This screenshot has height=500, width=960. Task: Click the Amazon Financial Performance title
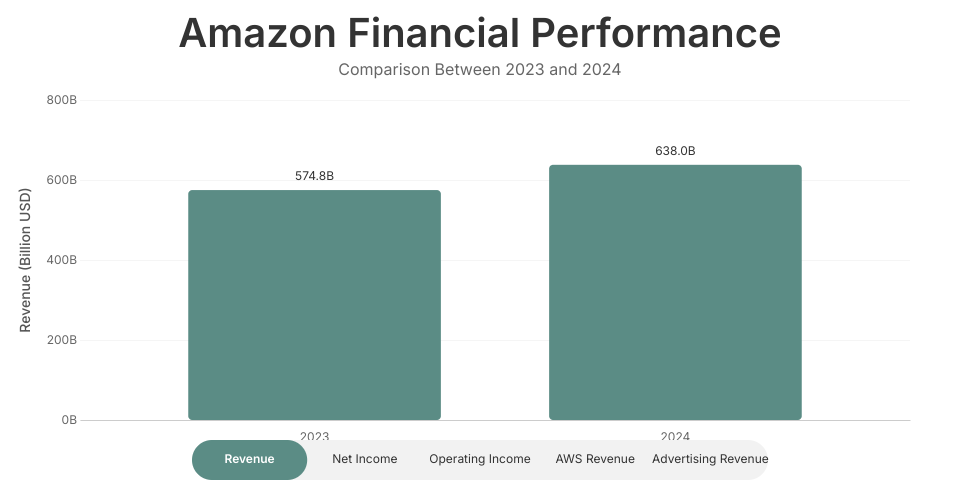(480, 34)
